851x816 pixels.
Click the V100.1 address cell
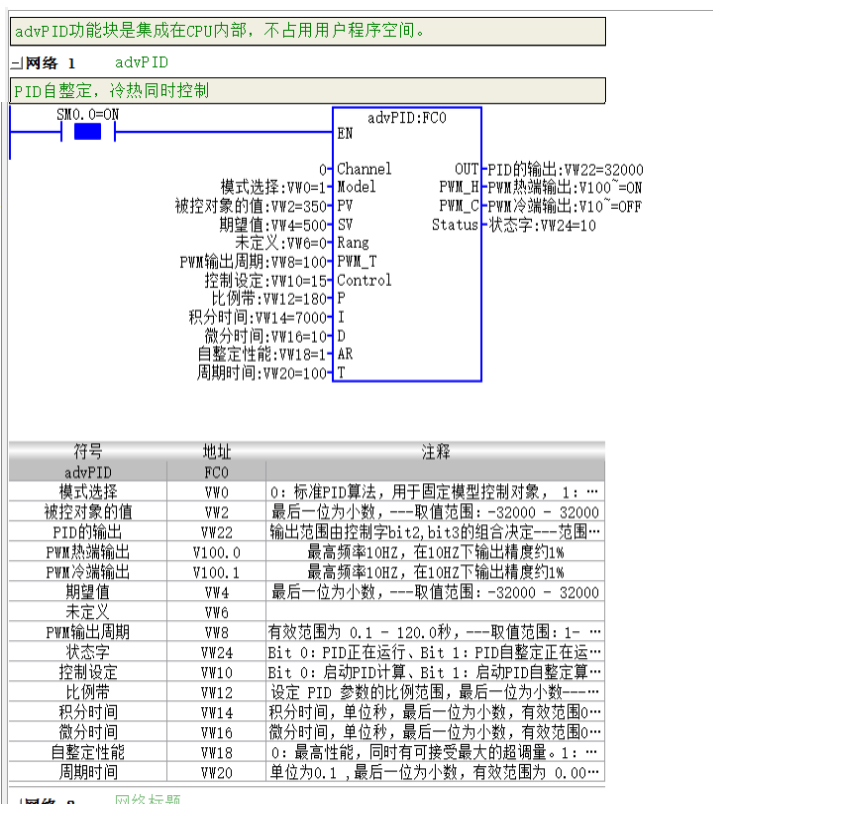click(x=217, y=572)
